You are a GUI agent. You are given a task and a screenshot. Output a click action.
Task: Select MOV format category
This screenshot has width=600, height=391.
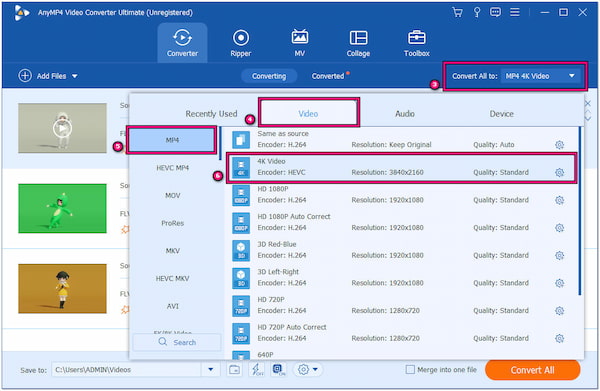click(172, 196)
